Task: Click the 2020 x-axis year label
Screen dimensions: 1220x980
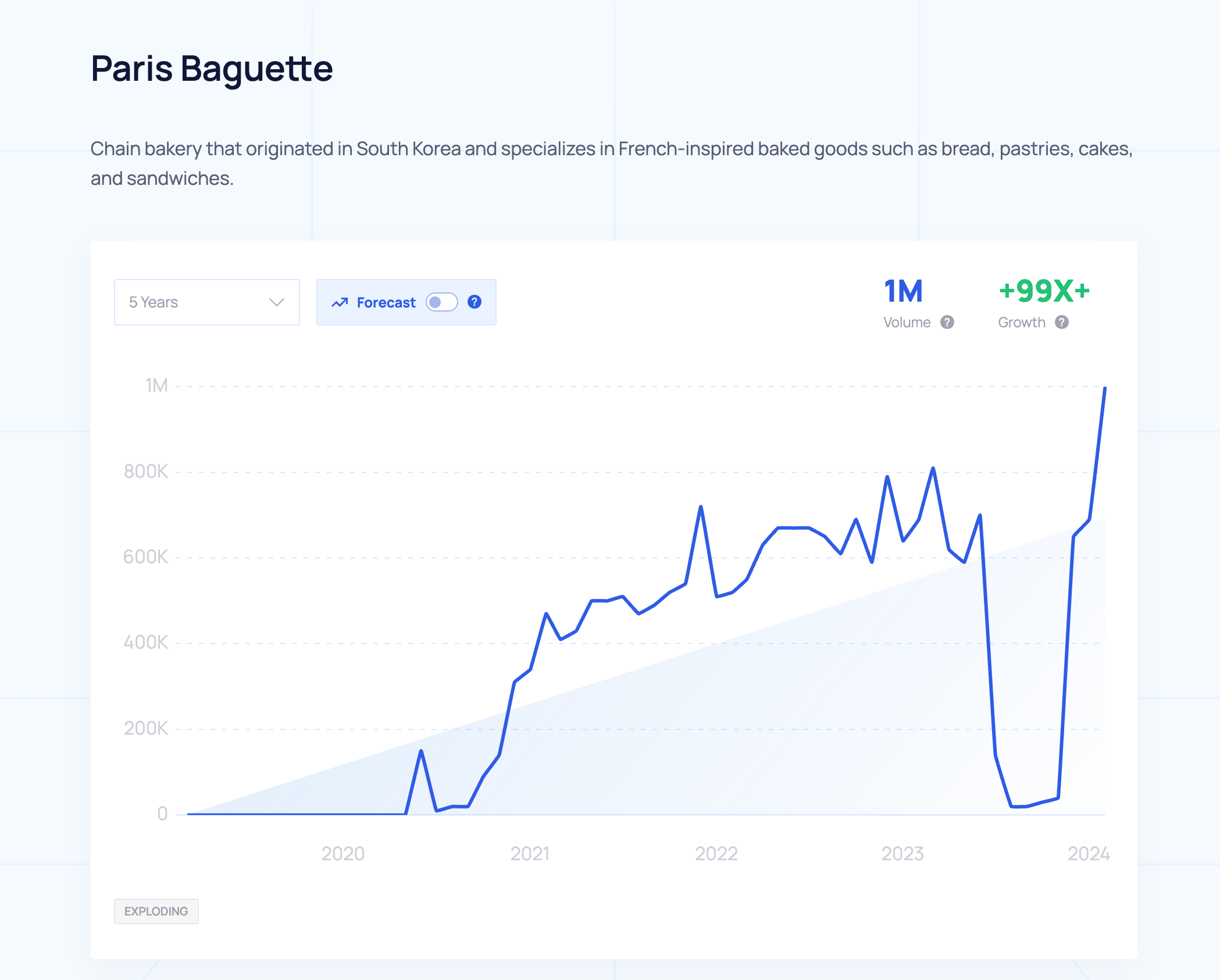Action: pos(343,853)
